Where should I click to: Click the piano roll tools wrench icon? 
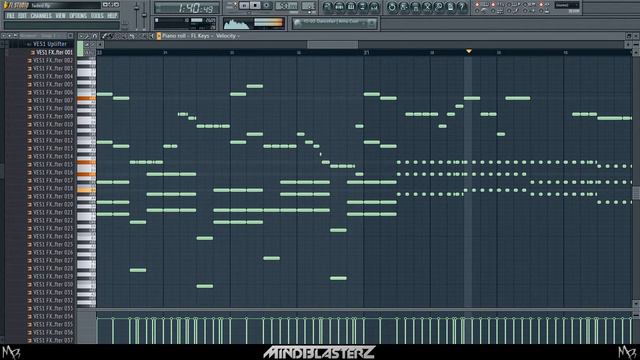(x=87, y=36)
